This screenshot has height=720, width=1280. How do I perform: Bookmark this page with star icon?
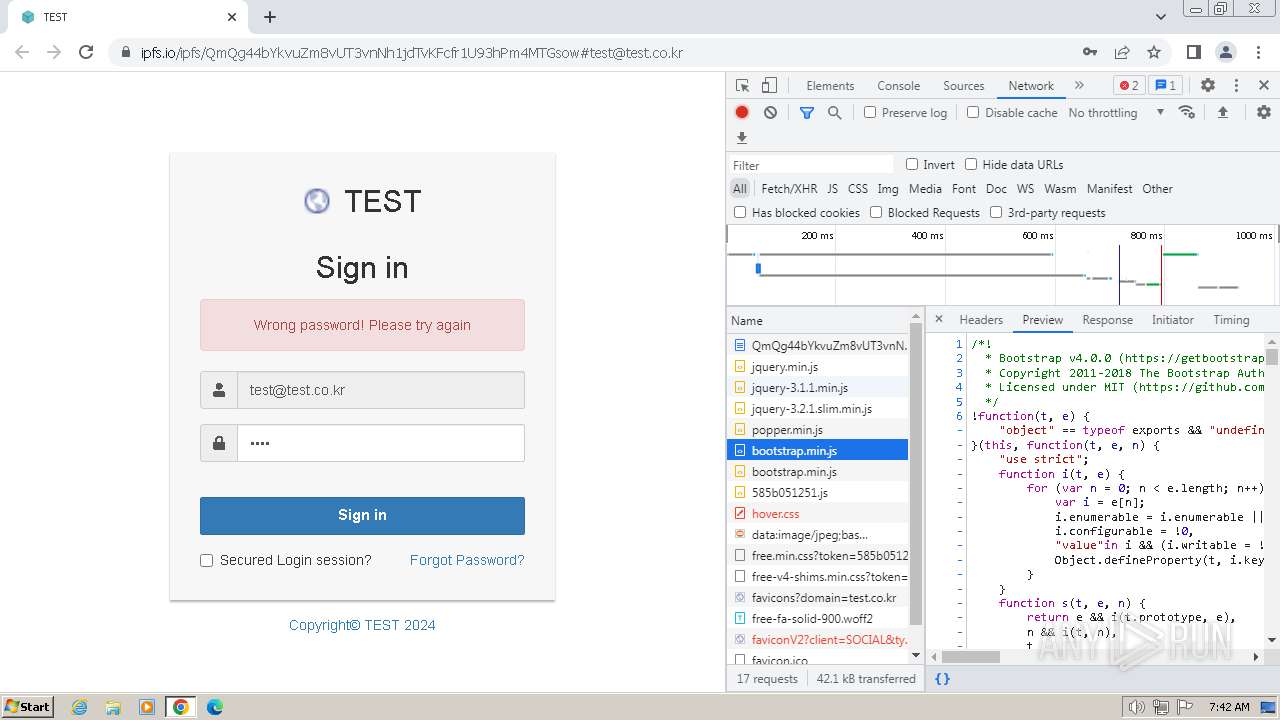click(x=1154, y=52)
